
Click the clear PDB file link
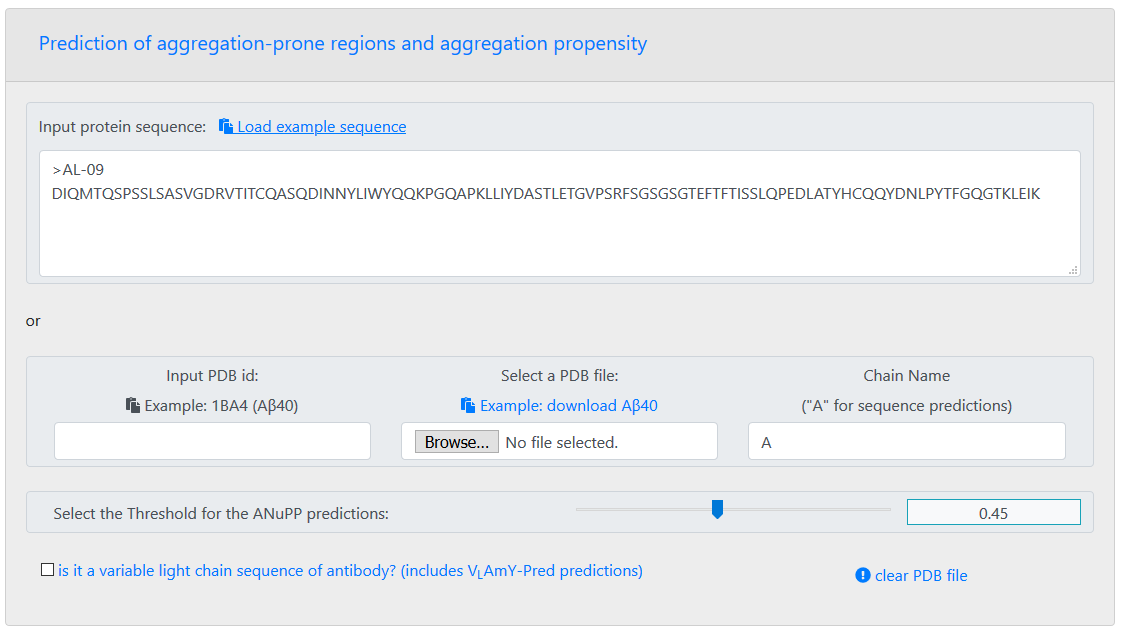point(921,576)
